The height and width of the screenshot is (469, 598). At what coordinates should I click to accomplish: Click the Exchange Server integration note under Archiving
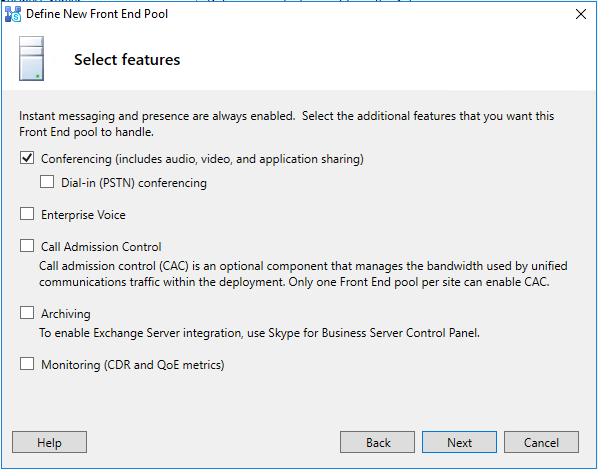259,333
